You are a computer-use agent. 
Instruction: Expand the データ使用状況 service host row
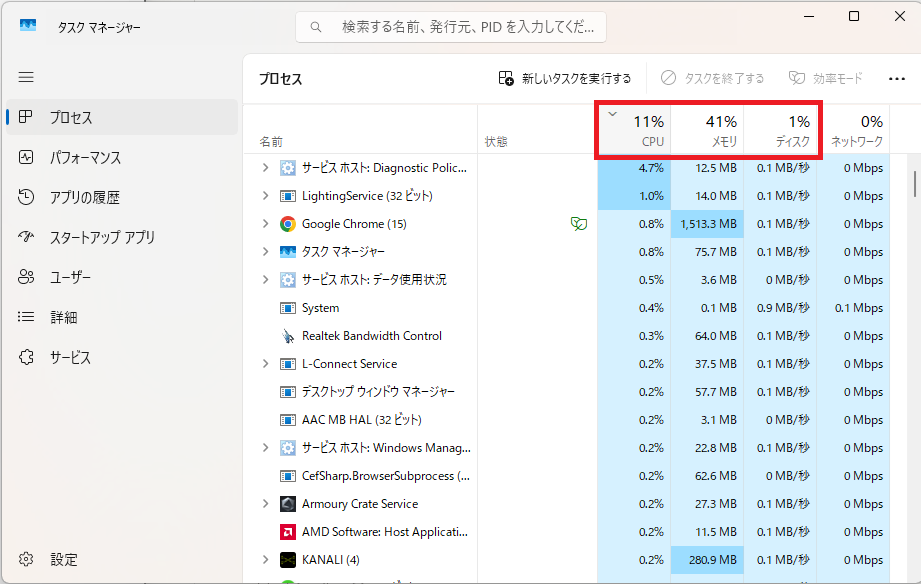[265, 280]
